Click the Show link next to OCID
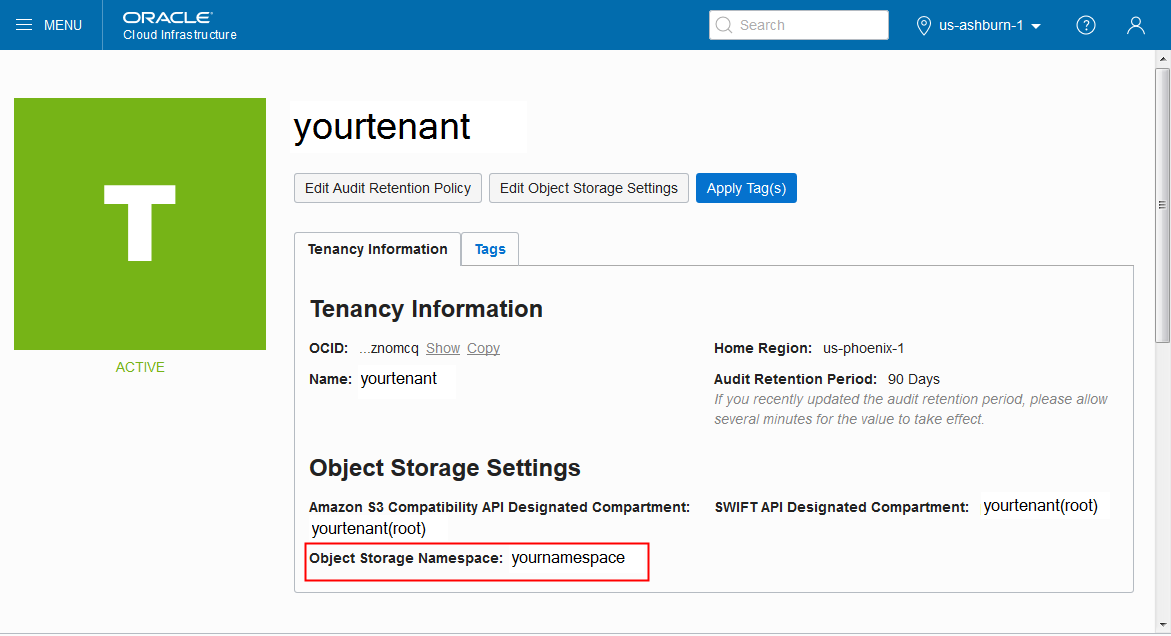 click(443, 349)
